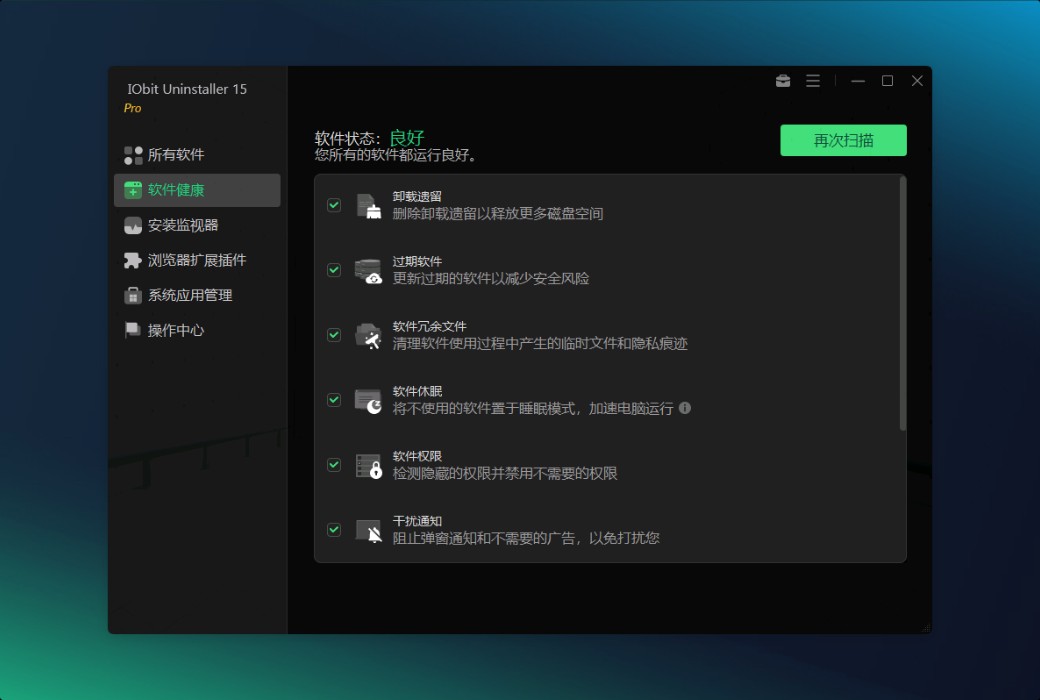Viewport: 1040px width, 700px height.
Task: Minimize the IObit Uninstaller window
Action: point(858,81)
